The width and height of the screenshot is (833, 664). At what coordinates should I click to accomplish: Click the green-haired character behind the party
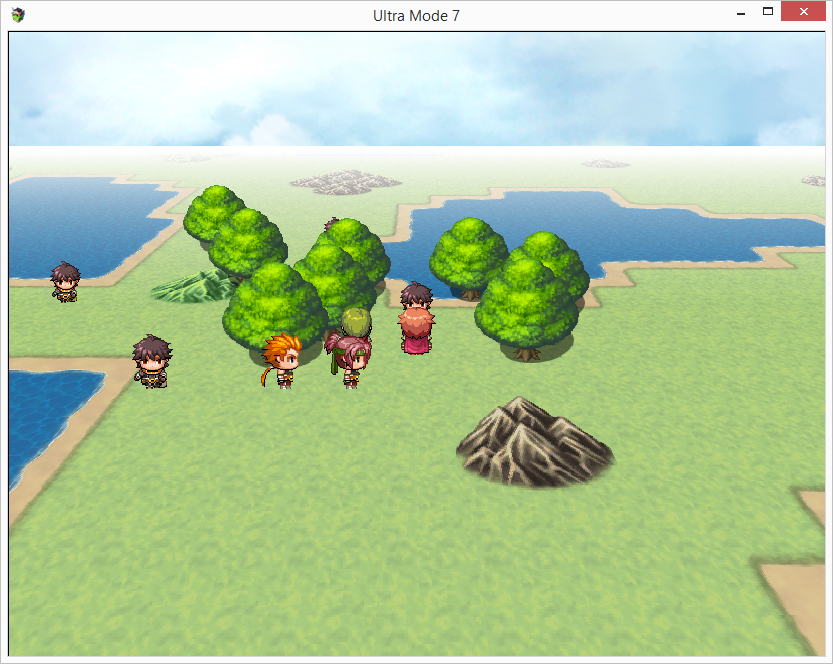[x=356, y=322]
